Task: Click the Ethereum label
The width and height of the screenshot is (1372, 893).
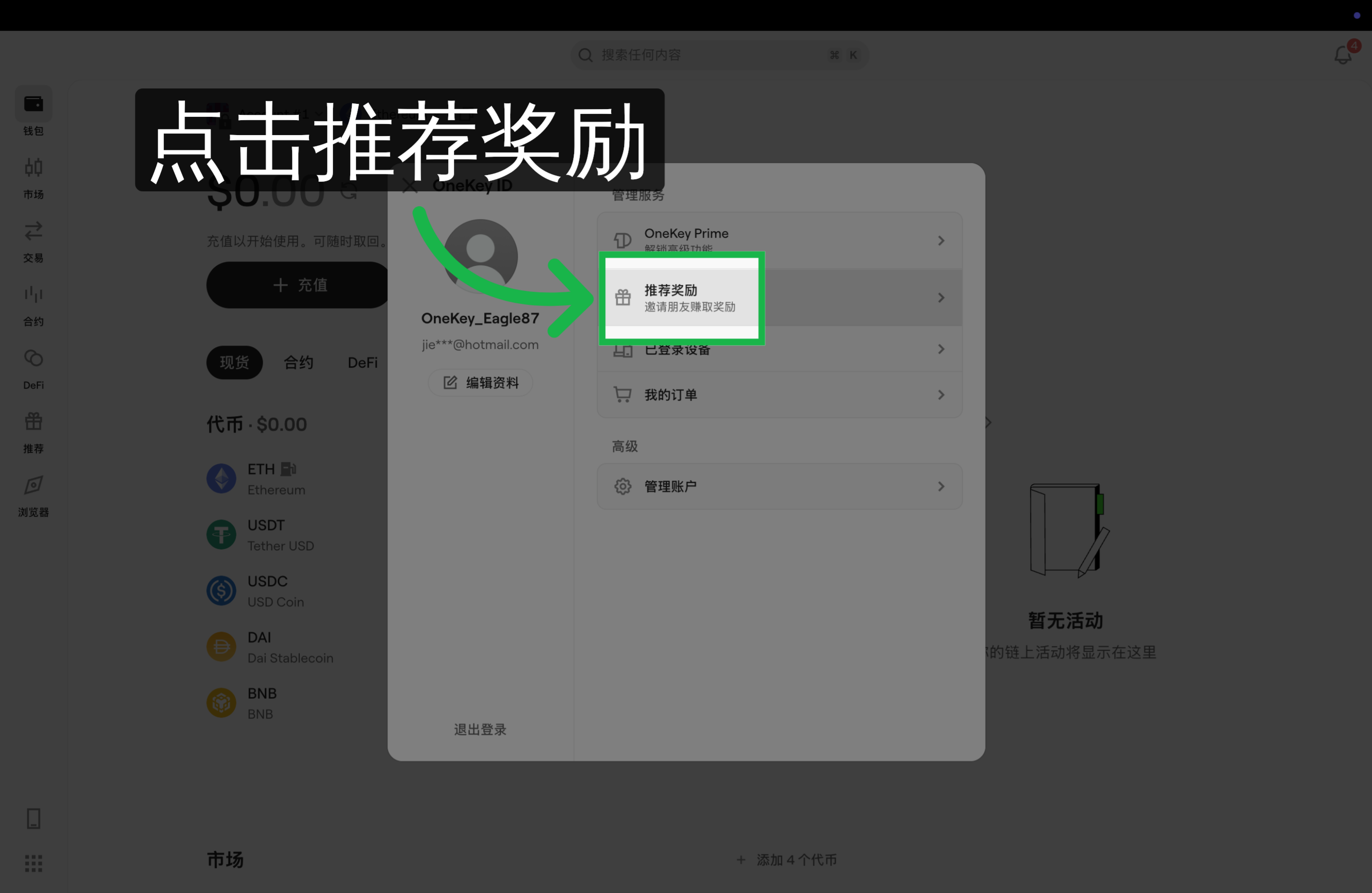Action: (276, 490)
